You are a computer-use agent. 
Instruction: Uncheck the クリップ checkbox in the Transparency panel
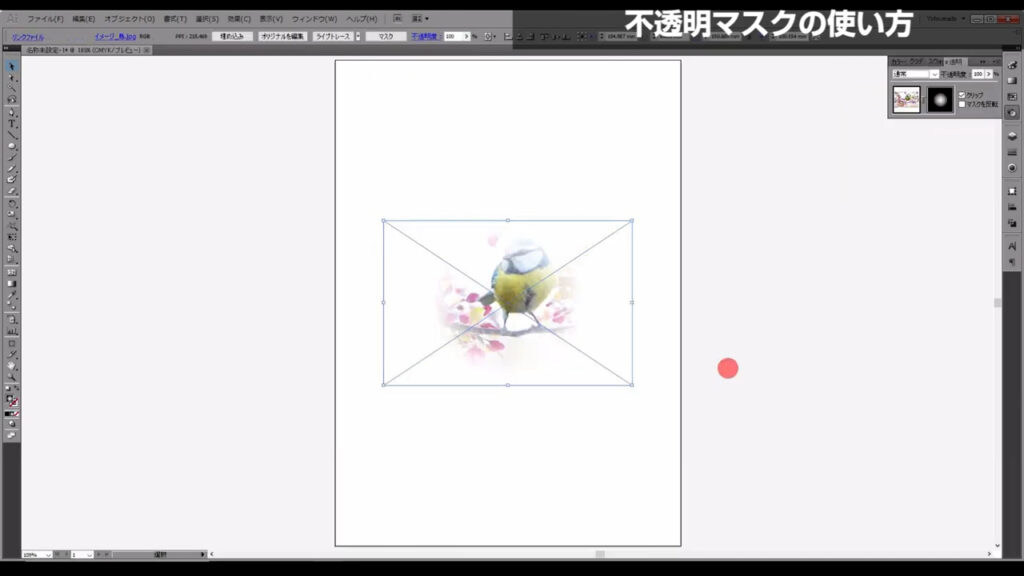click(x=962, y=94)
